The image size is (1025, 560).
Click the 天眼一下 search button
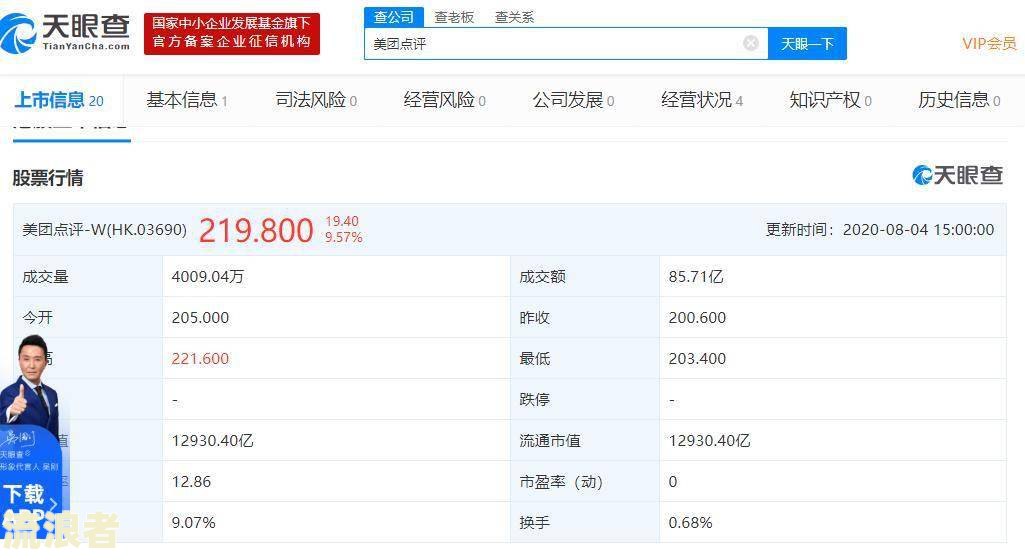(x=807, y=44)
